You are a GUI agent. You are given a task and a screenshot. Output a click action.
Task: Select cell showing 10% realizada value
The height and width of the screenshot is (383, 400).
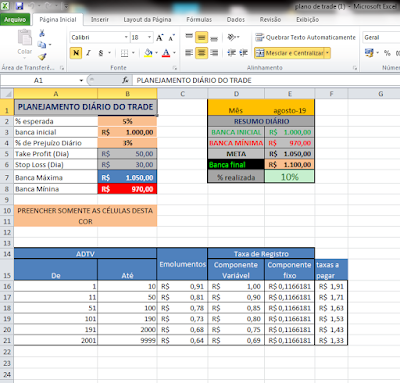tap(289, 177)
